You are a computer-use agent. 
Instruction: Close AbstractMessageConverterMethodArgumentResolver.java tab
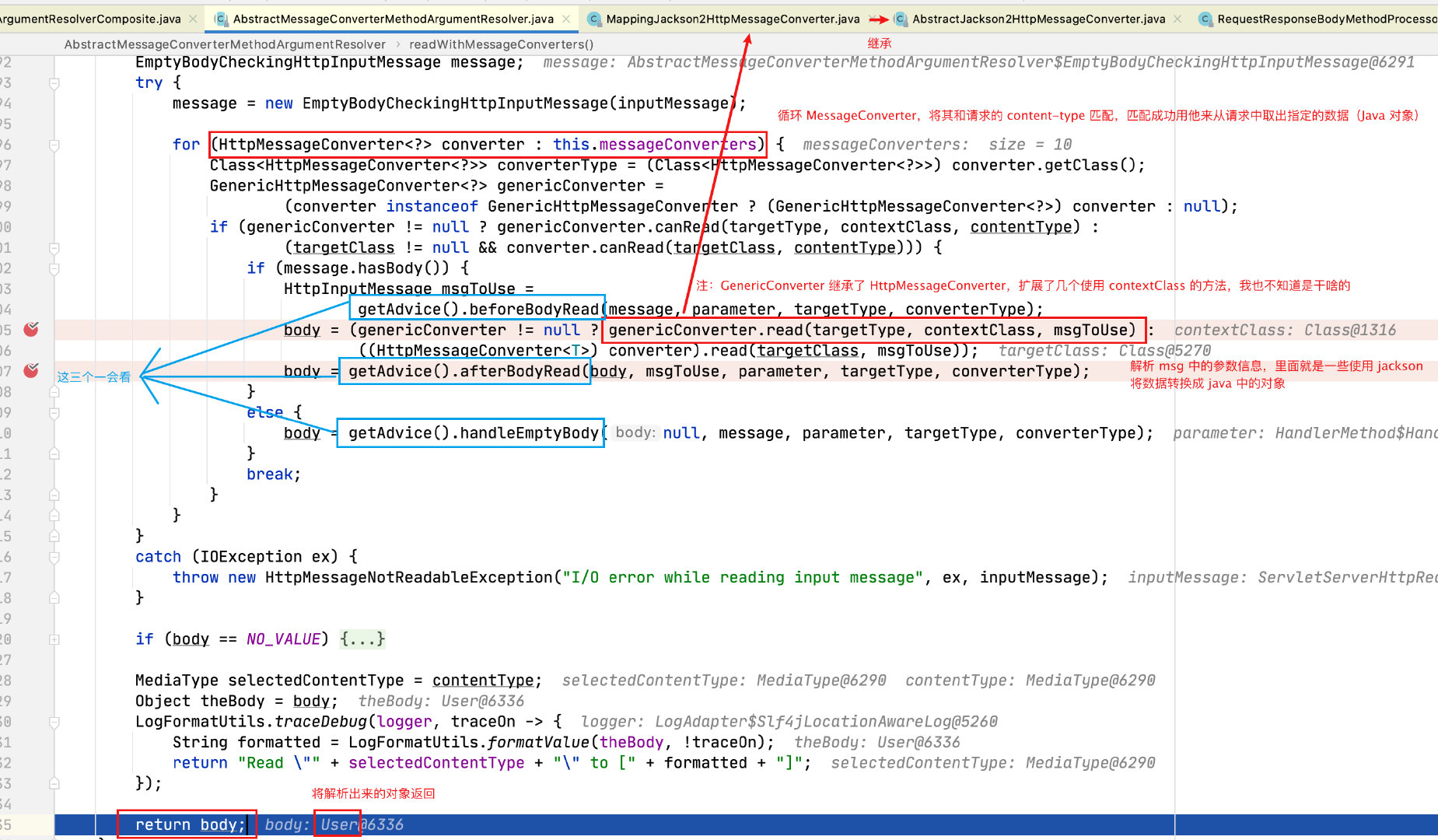pos(567,19)
